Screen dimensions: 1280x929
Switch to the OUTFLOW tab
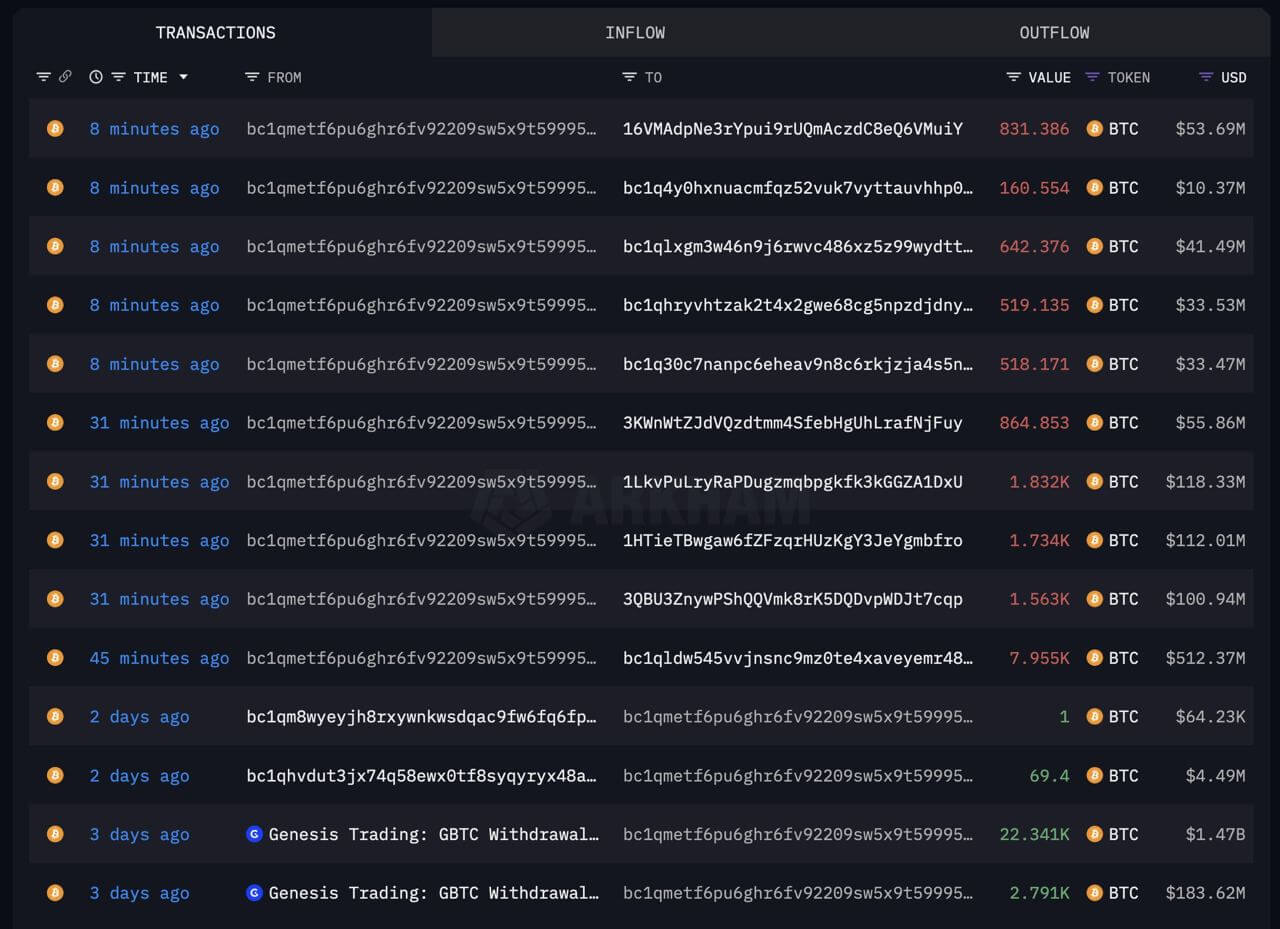pos(1054,33)
